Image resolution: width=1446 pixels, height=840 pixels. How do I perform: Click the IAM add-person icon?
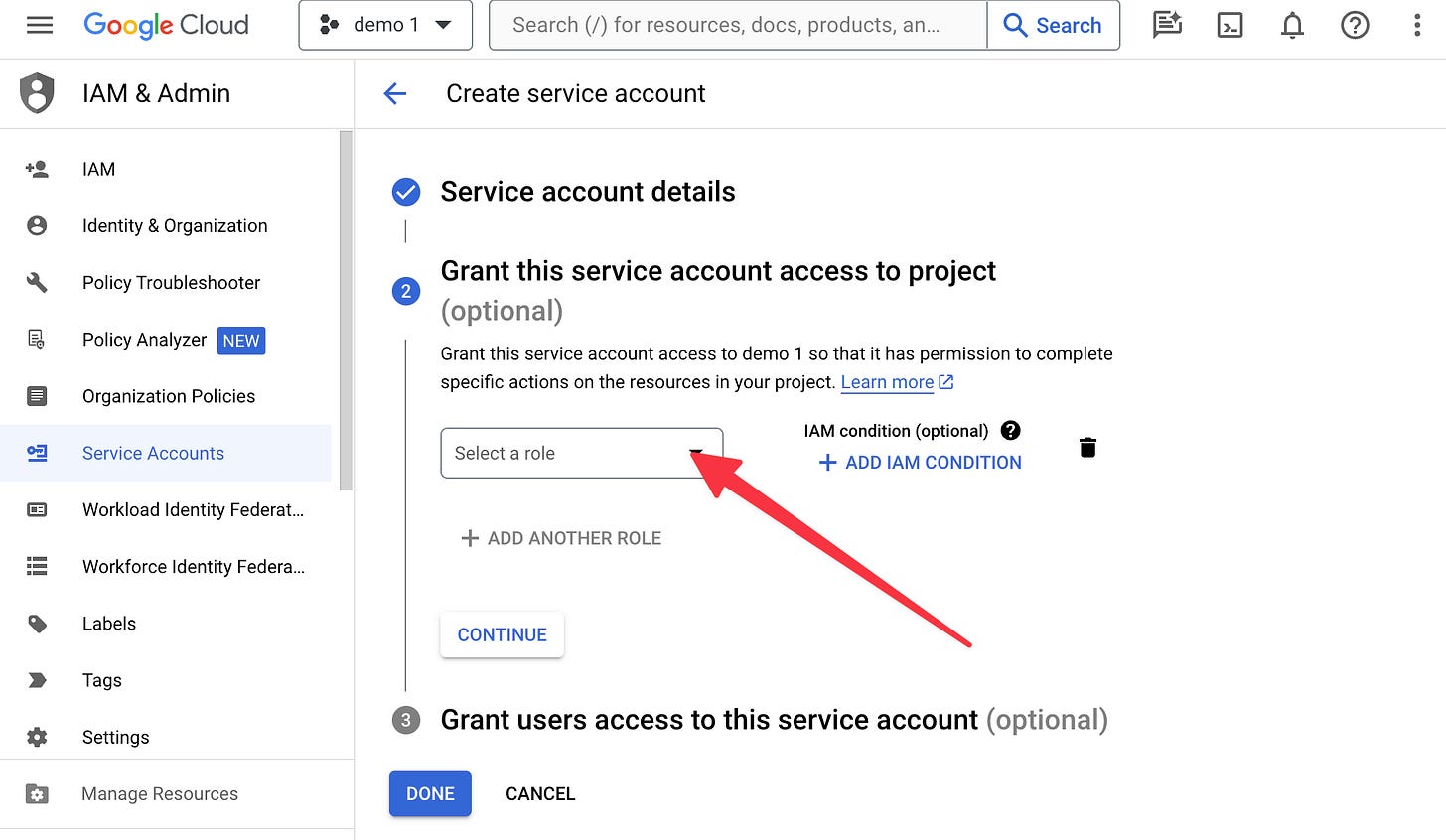point(37,169)
